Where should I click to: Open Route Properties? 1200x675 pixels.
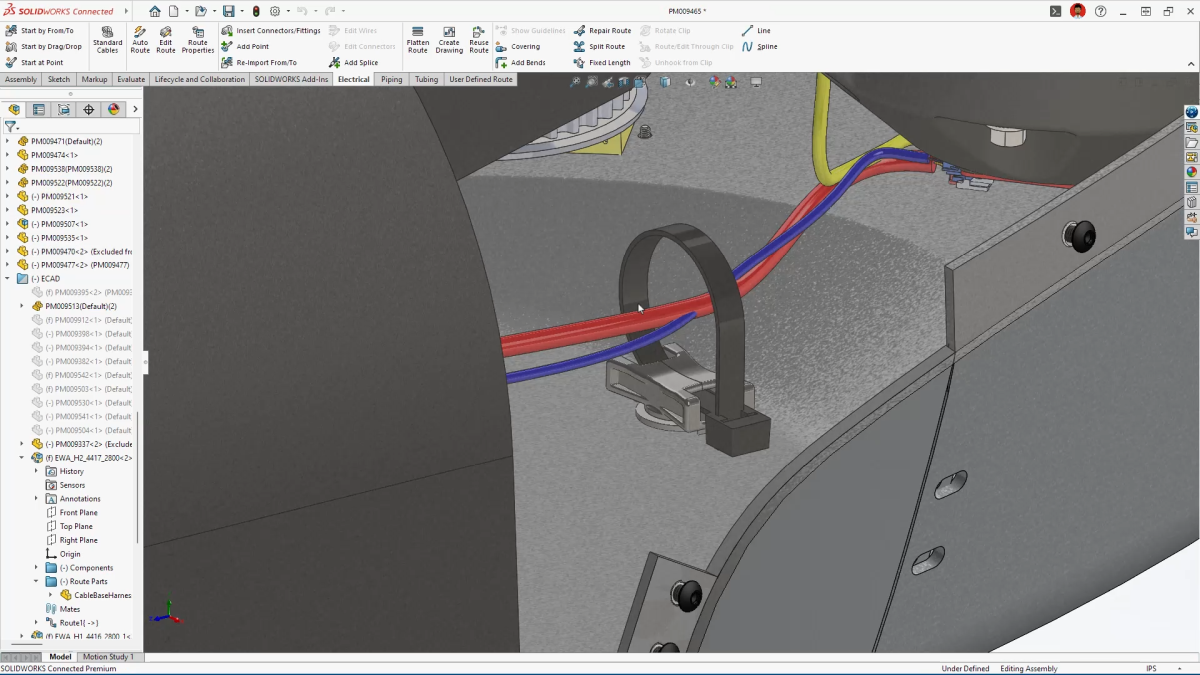pyautogui.click(x=198, y=41)
